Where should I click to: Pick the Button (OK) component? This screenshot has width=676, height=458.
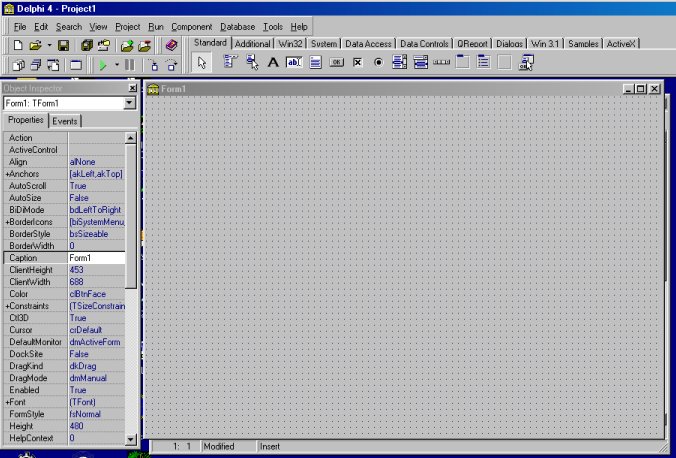click(x=336, y=63)
